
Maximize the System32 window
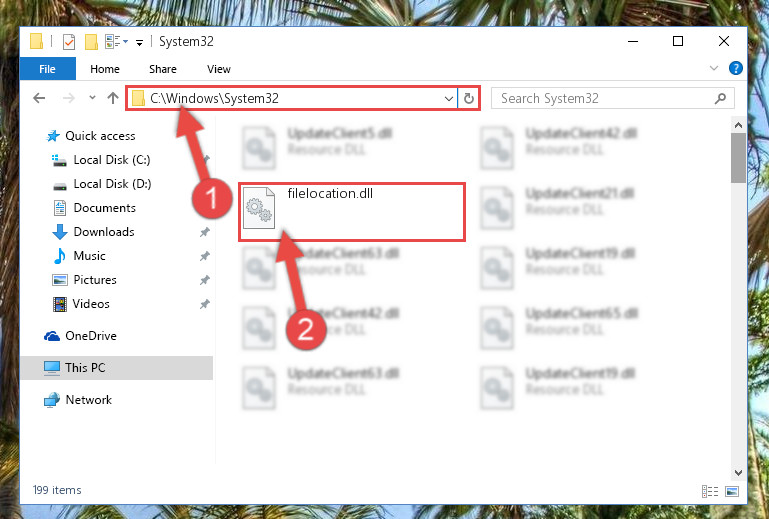coord(678,41)
